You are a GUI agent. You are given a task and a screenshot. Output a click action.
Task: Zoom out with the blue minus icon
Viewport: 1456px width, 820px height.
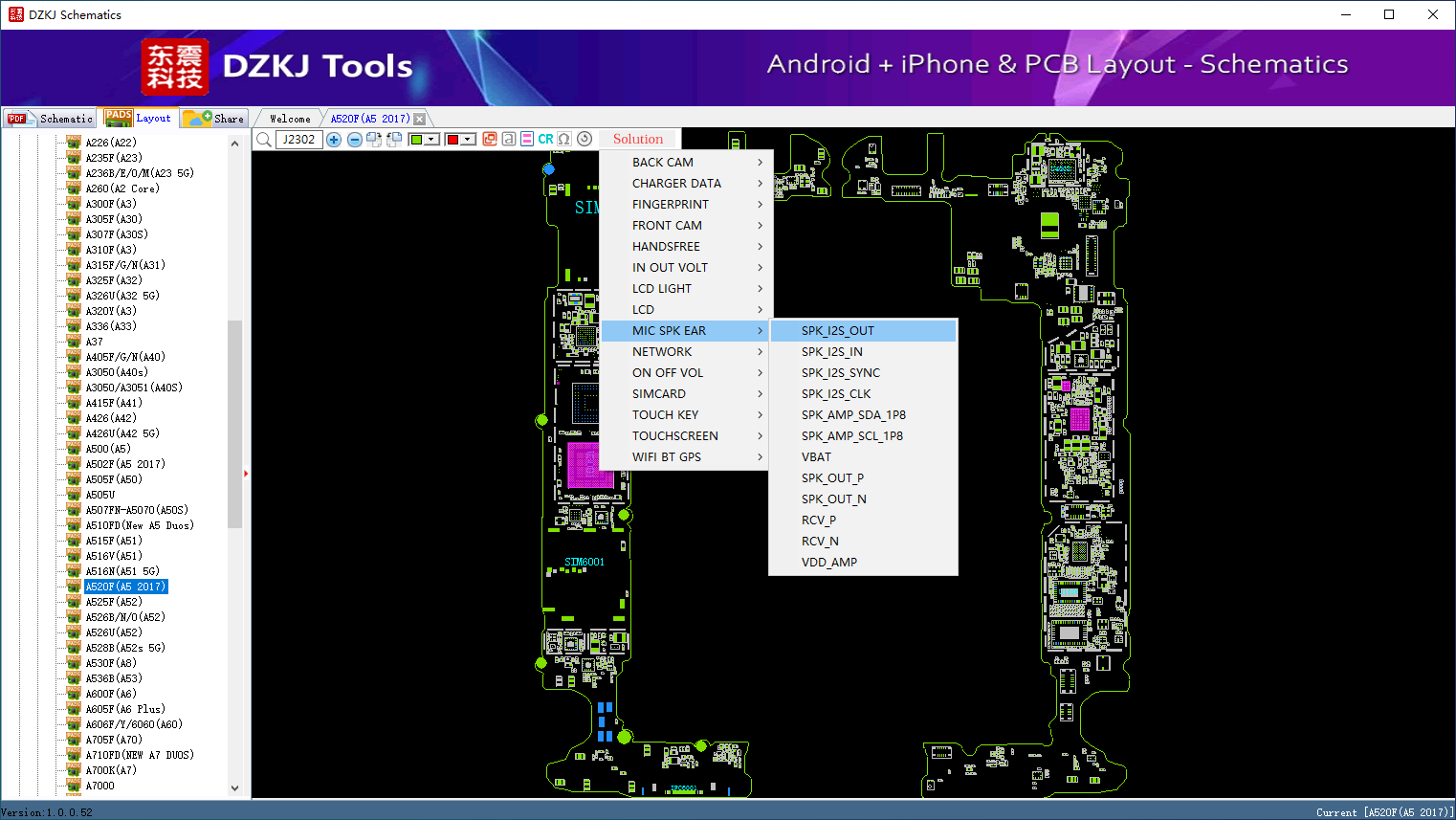click(x=354, y=140)
